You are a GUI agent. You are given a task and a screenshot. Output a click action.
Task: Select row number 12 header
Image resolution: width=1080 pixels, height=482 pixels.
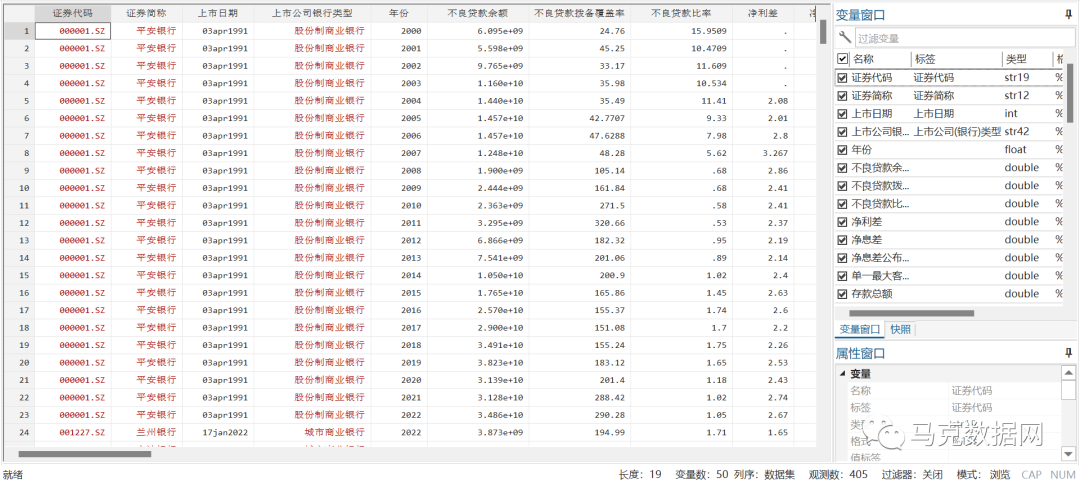[x=18, y=222]
